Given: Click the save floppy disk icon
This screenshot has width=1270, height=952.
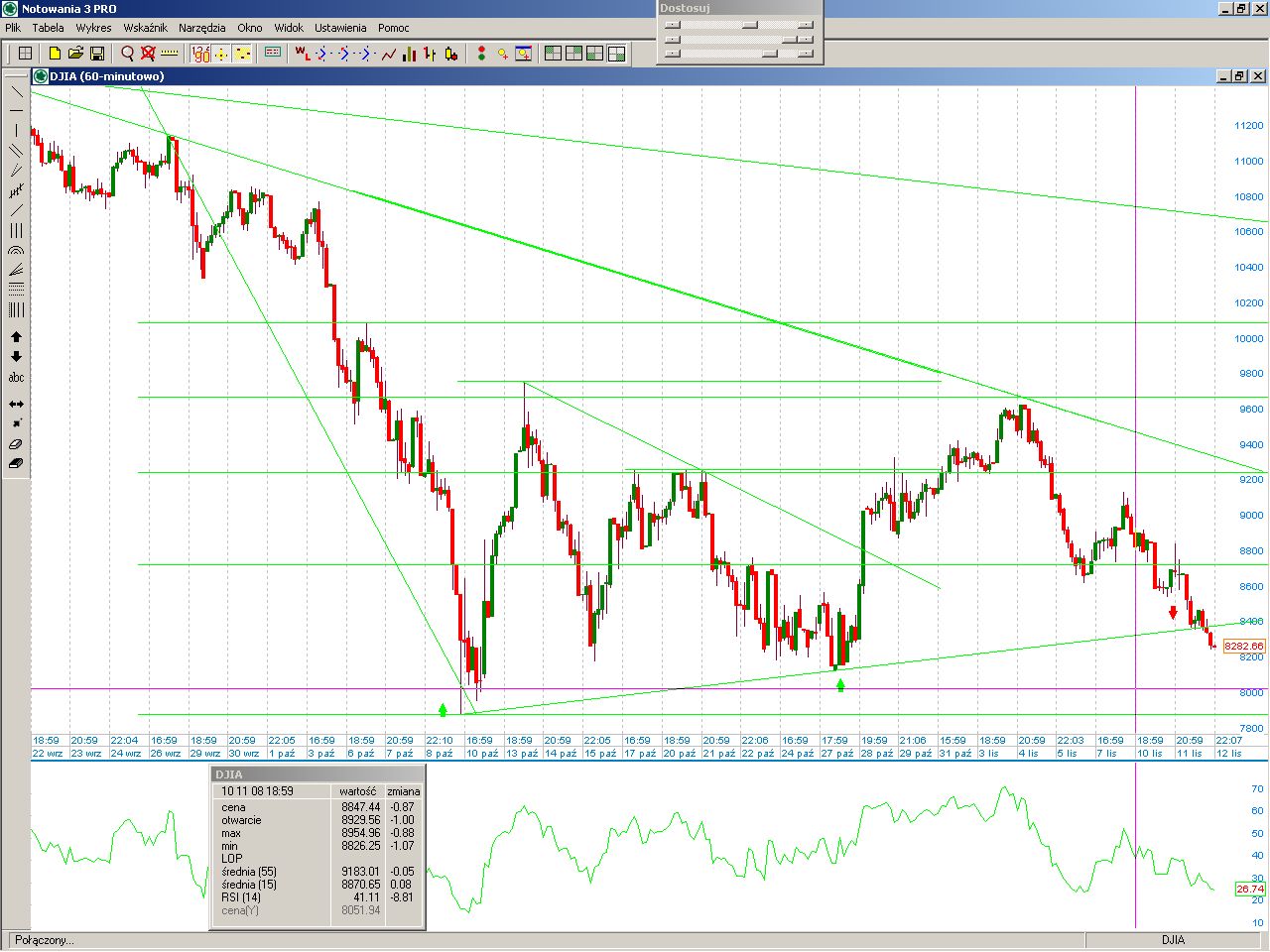Looking at the screenshot, I should (x=97, y=54).
